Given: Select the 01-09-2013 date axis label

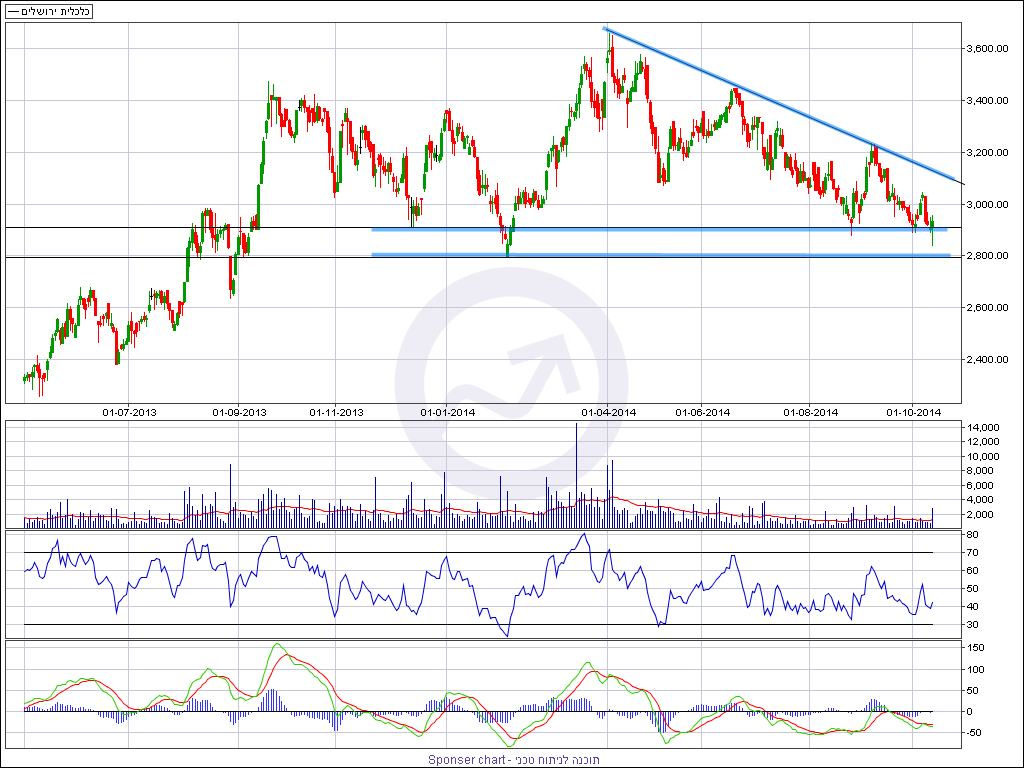Looking at the screenshot, I should [239, 412].
